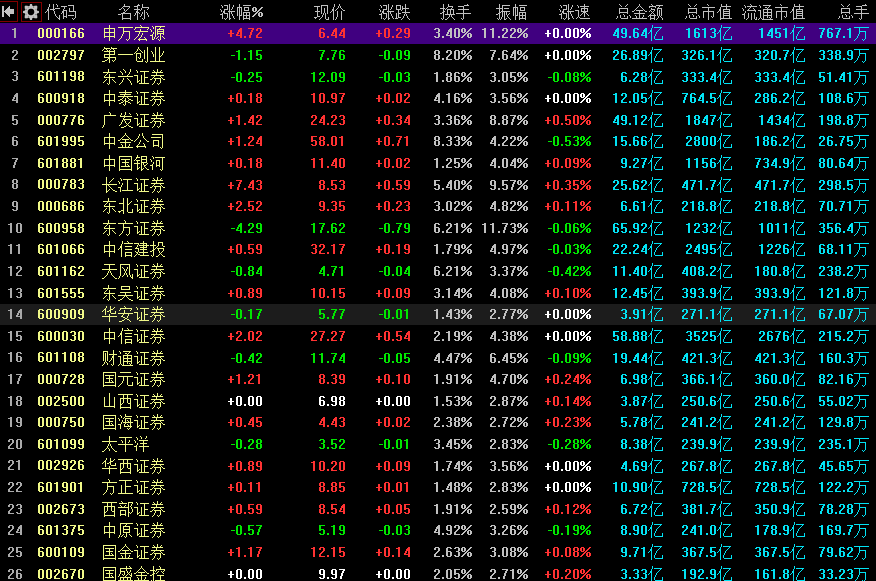876x581 pixels.
Task: Select stock 中金公司
Action: (134, 141)
